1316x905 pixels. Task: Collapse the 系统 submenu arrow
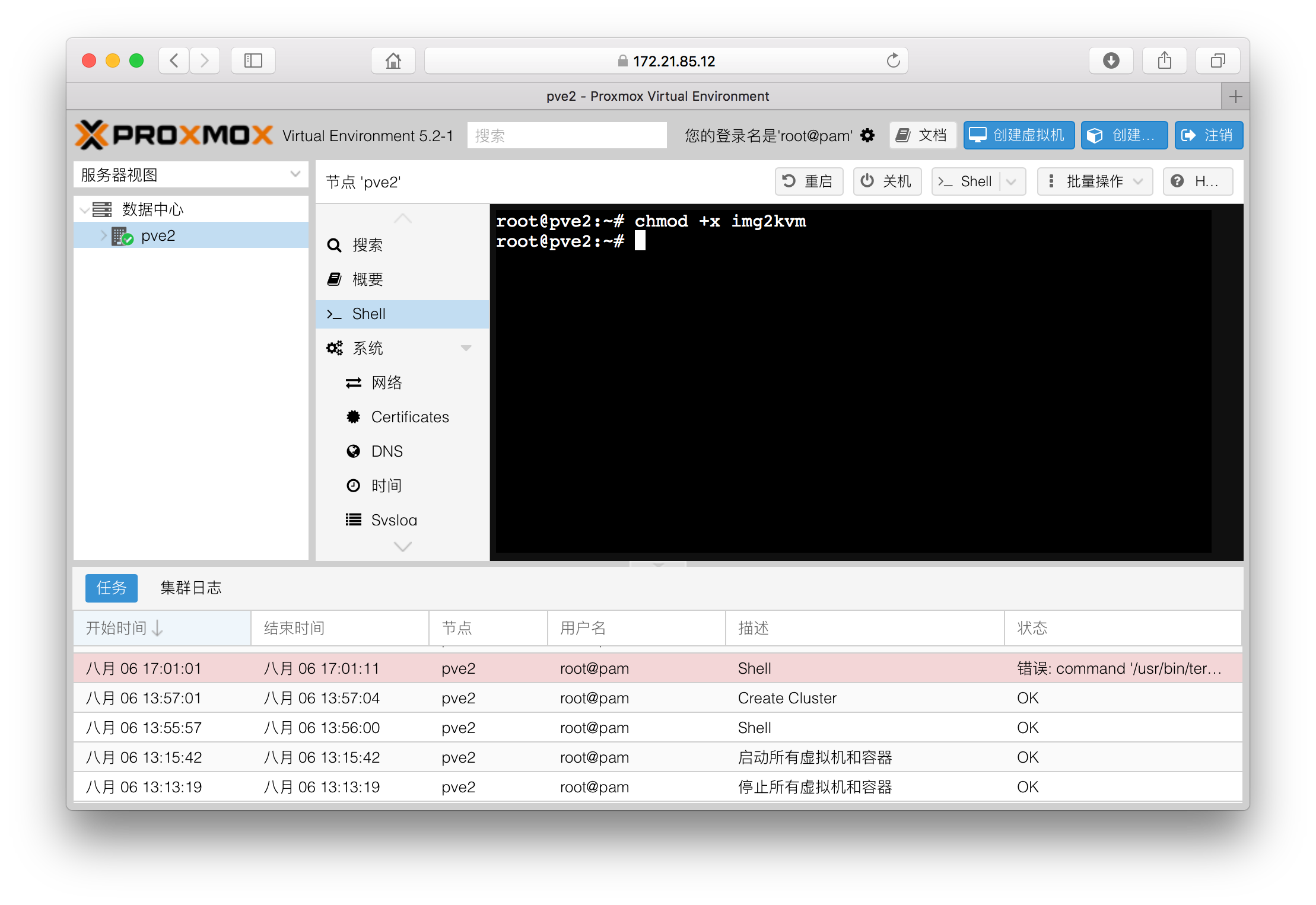point(466,348)
